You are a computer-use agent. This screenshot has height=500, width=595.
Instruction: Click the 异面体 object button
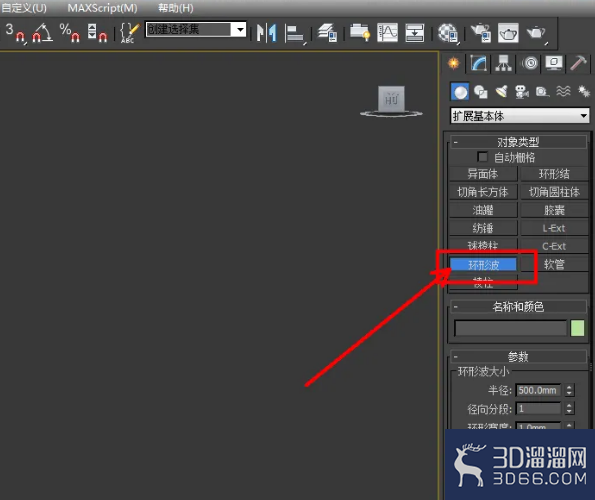483,174
